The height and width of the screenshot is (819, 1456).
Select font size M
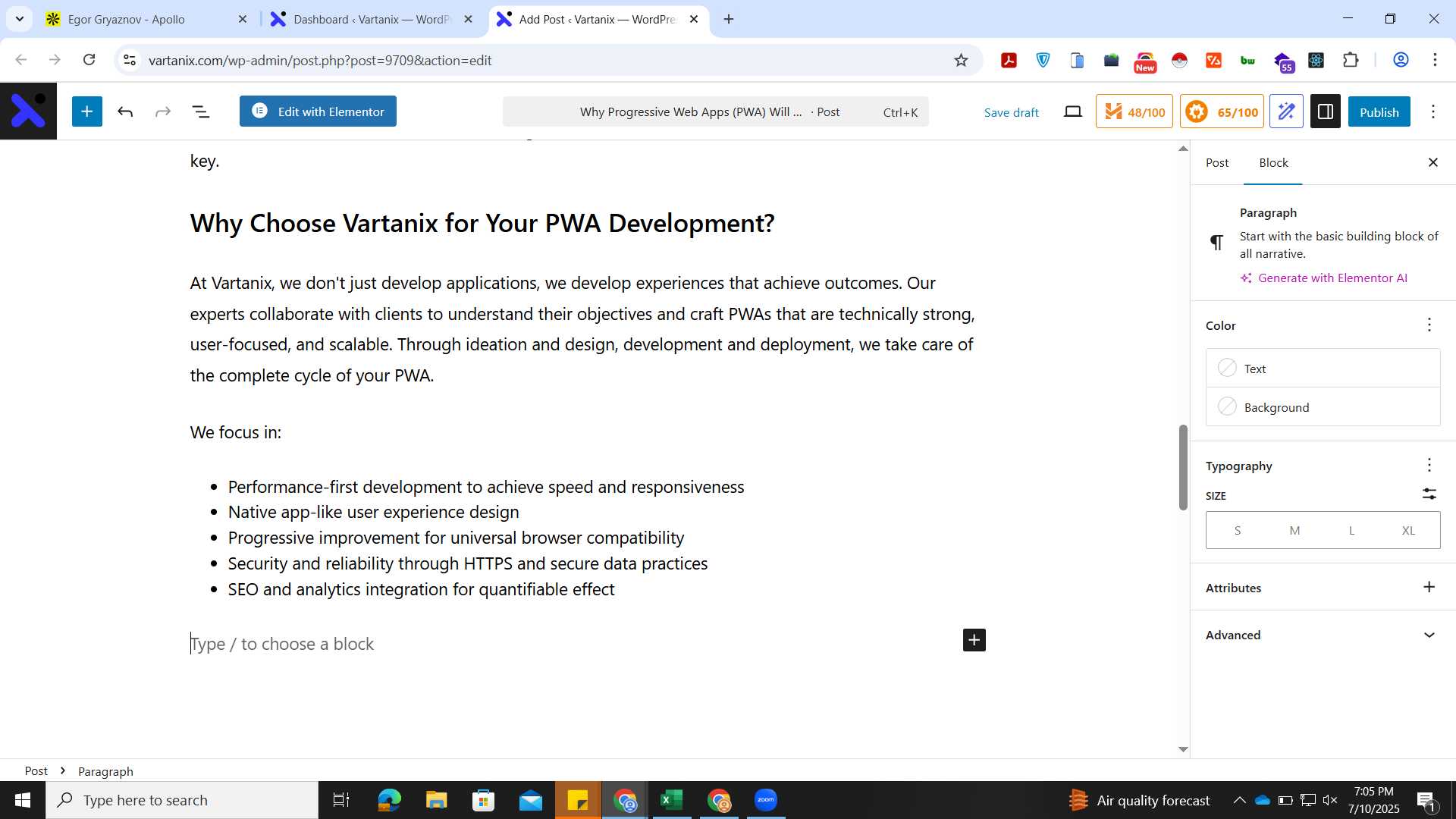coord(1294,531)
